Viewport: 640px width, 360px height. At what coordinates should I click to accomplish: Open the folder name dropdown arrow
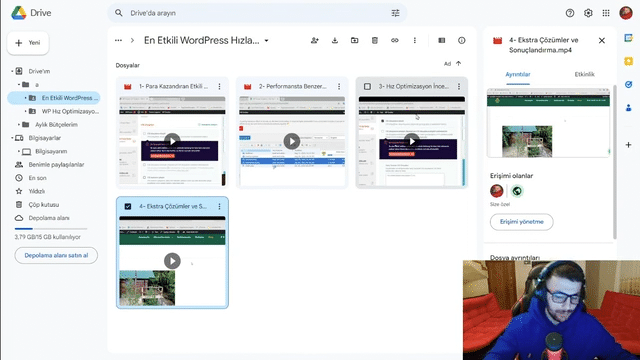tap(267, 41)
